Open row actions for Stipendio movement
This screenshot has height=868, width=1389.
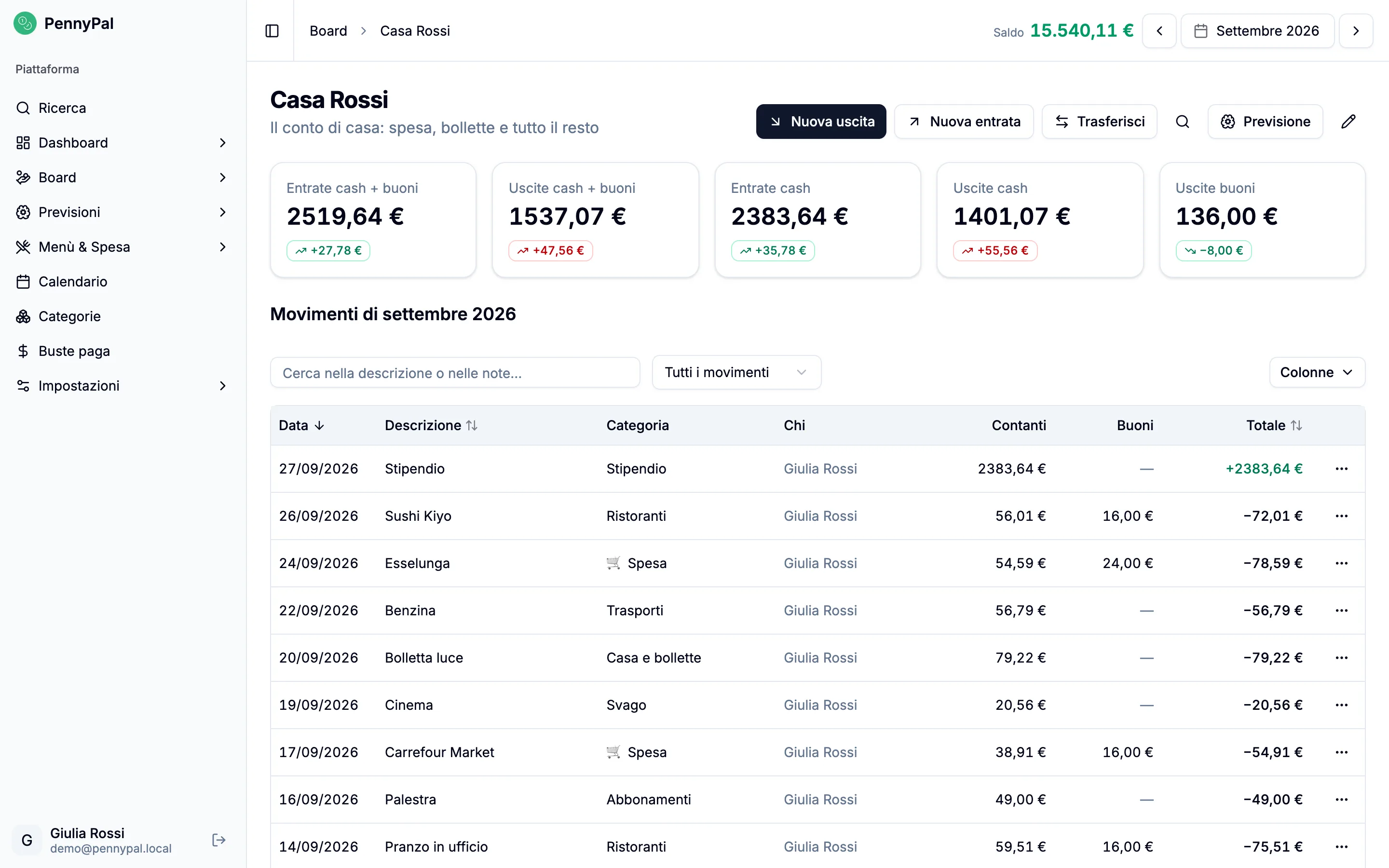[1341, 469]
